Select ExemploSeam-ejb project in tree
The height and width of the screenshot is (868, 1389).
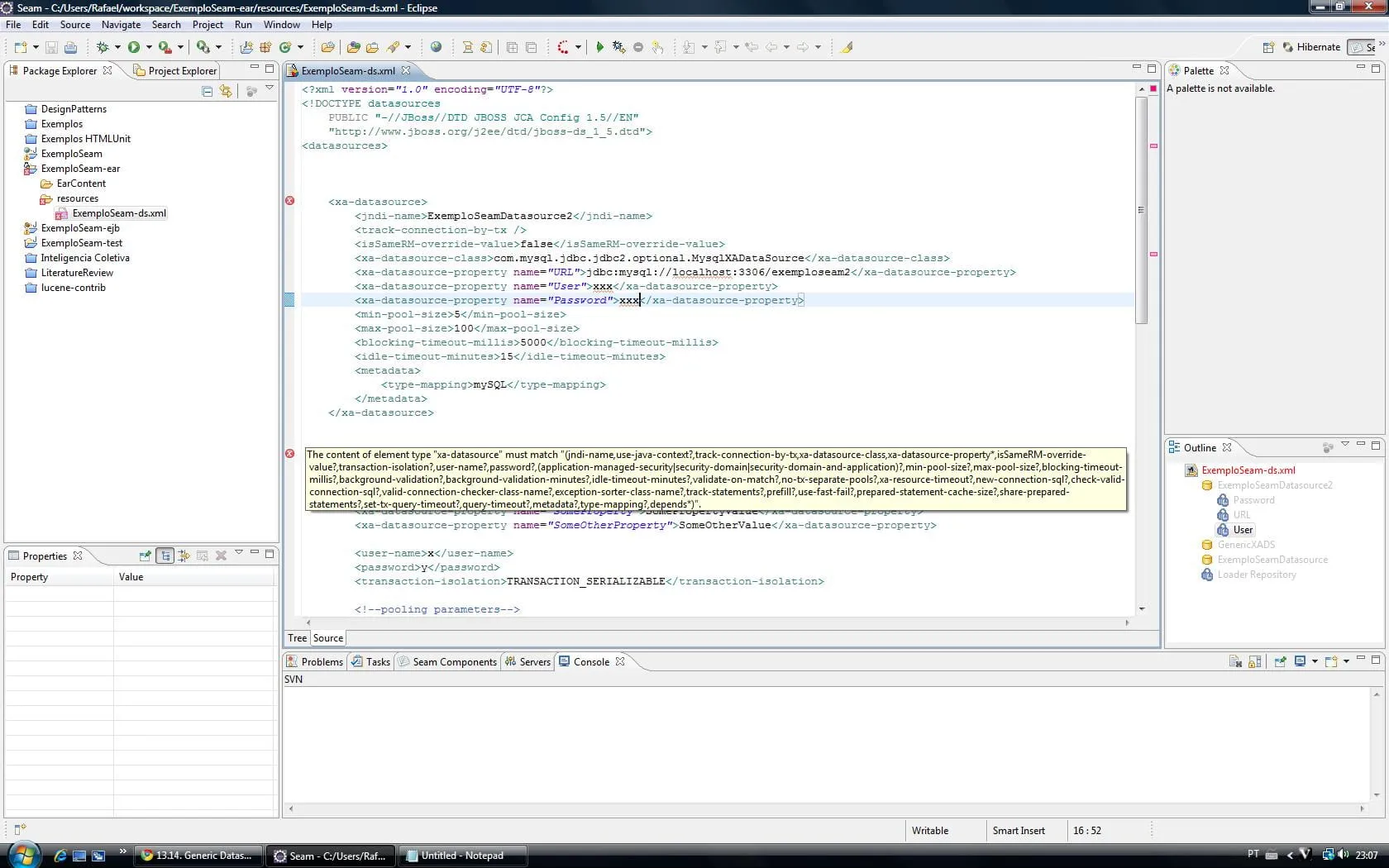(x=80, y=228)
